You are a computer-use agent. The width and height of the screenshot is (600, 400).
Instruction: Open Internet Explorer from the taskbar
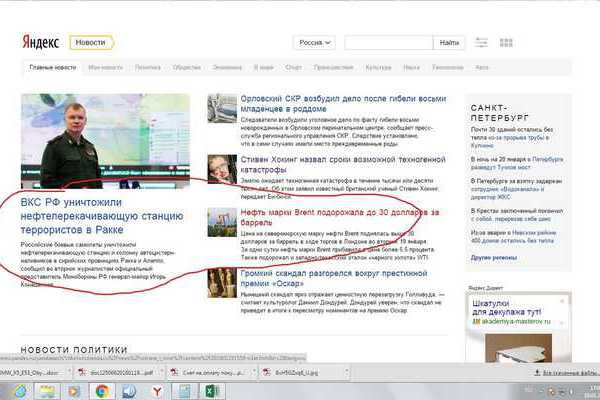click(x=20, y=391)
